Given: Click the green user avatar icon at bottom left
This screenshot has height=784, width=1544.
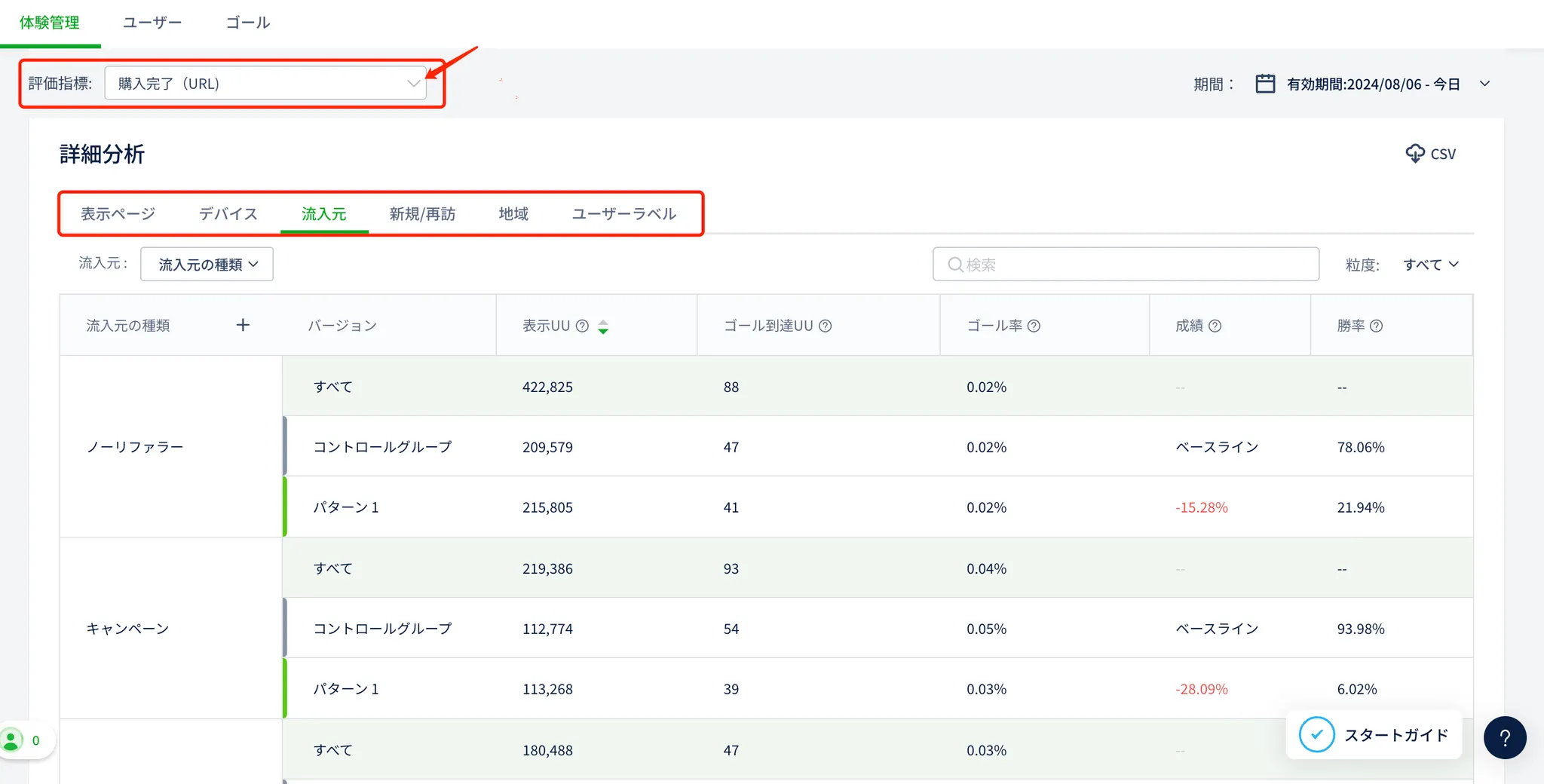Looking at the screenshot, I should click(12, 740).
